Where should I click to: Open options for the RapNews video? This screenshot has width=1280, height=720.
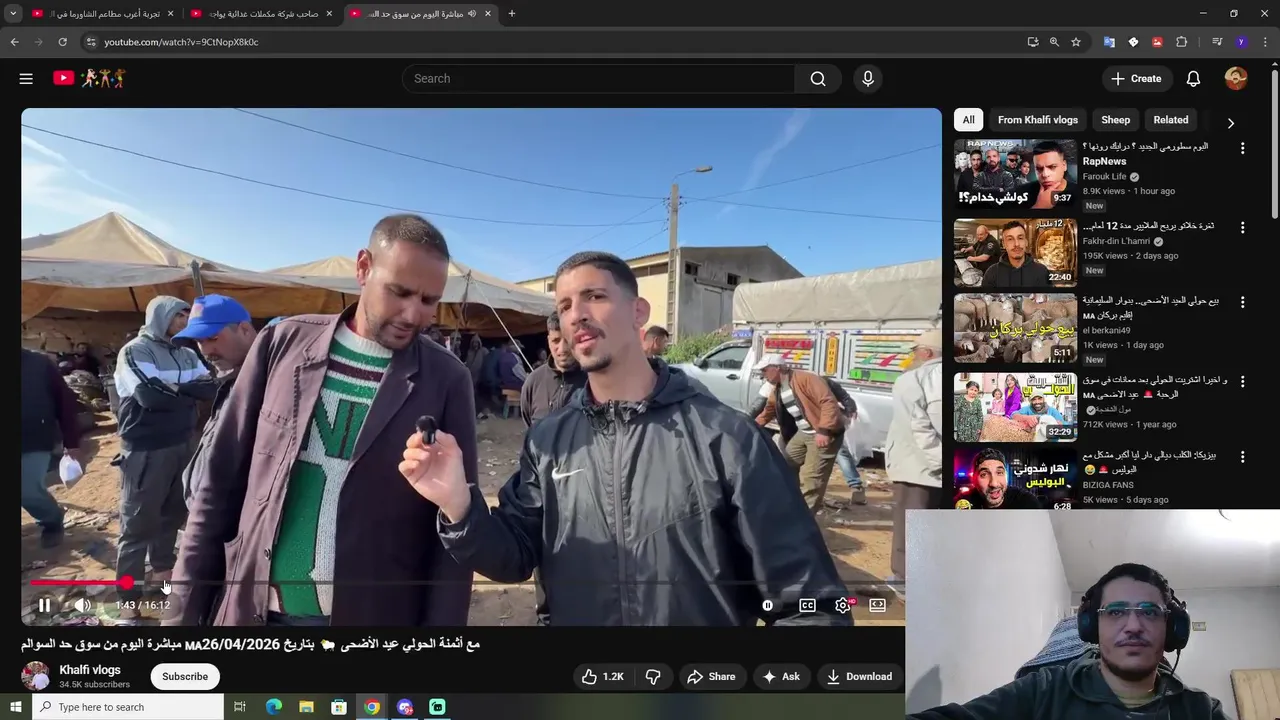pos(1242,148)
